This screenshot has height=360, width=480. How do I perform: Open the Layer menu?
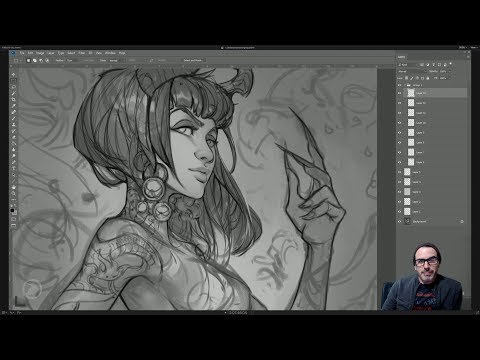point(50,53)
